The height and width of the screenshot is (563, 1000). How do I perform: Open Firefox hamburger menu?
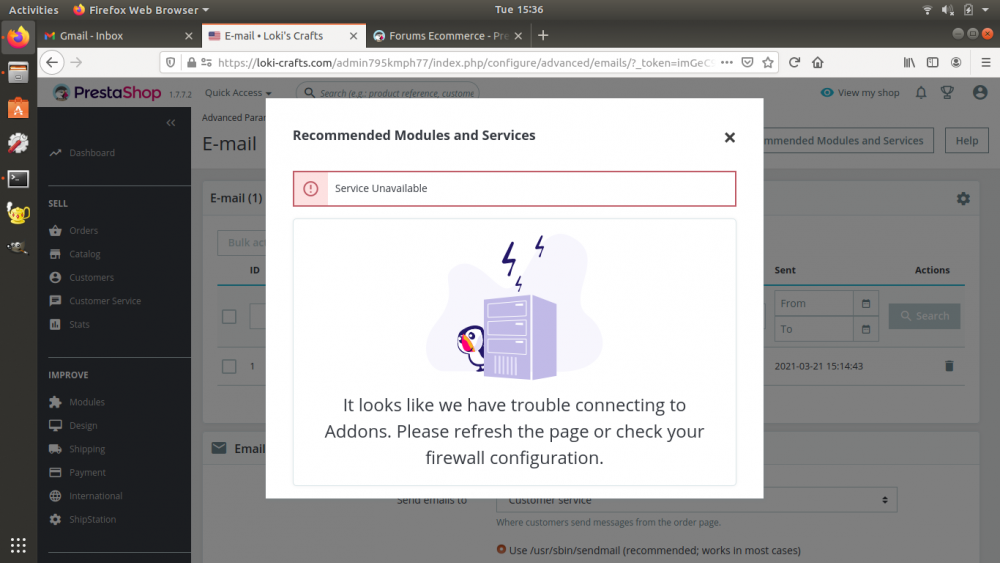tap(985, 62)
